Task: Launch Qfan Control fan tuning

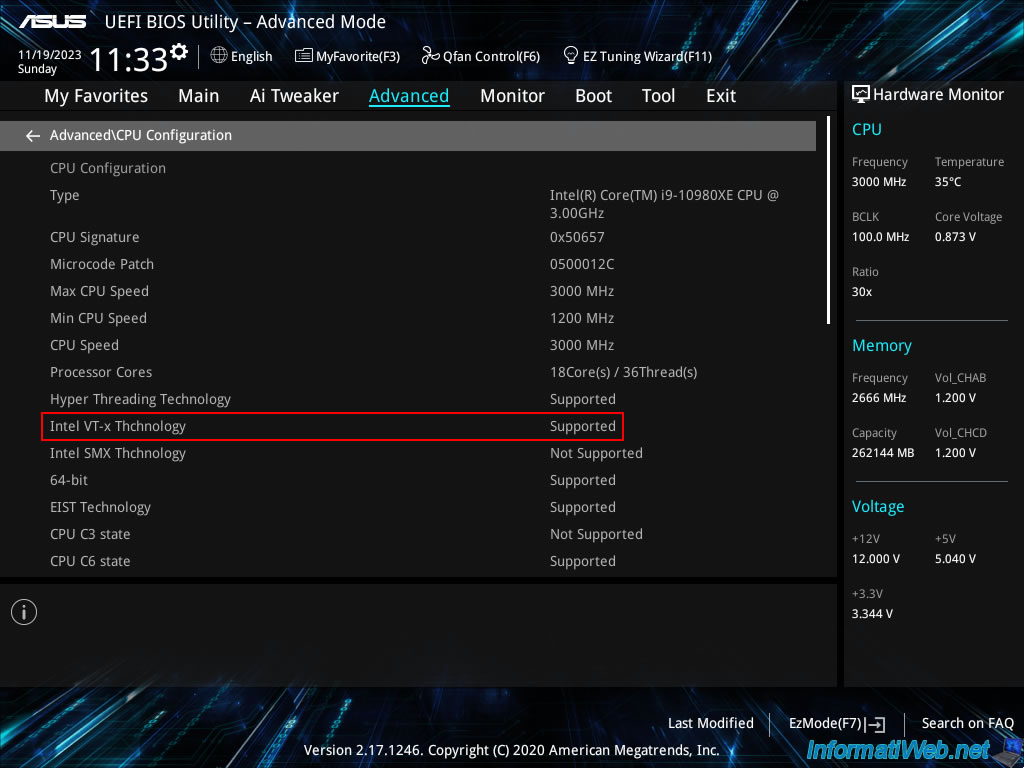Action: point(480,56)
